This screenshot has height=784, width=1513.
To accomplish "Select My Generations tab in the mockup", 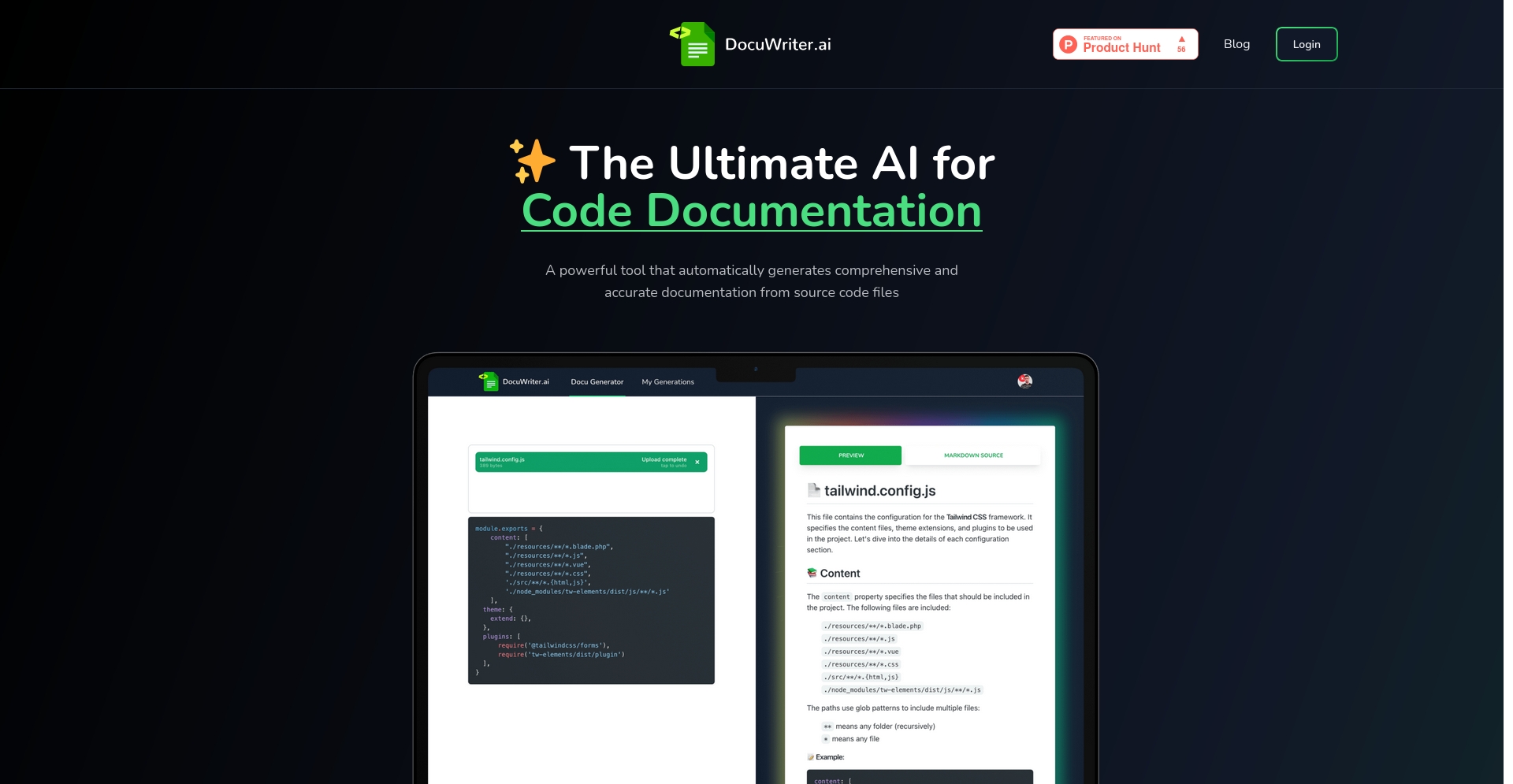I will (x=668, y=382).
